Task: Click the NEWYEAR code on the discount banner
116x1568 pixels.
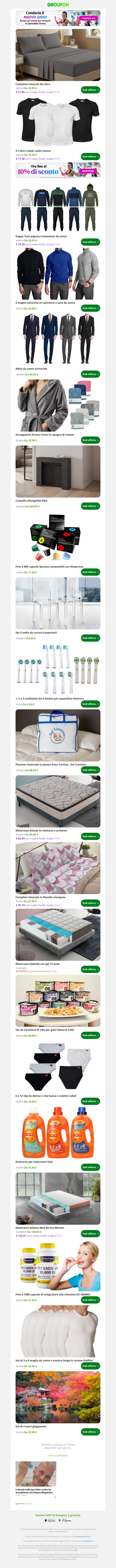Action: (x=88, y=171)
